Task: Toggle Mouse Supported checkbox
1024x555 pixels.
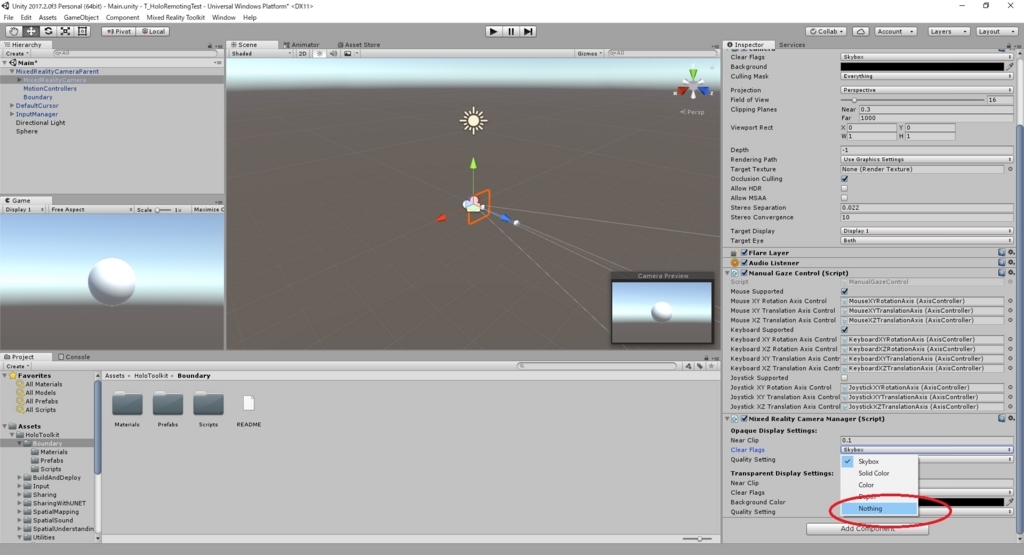Action: [x=844, y=292]
